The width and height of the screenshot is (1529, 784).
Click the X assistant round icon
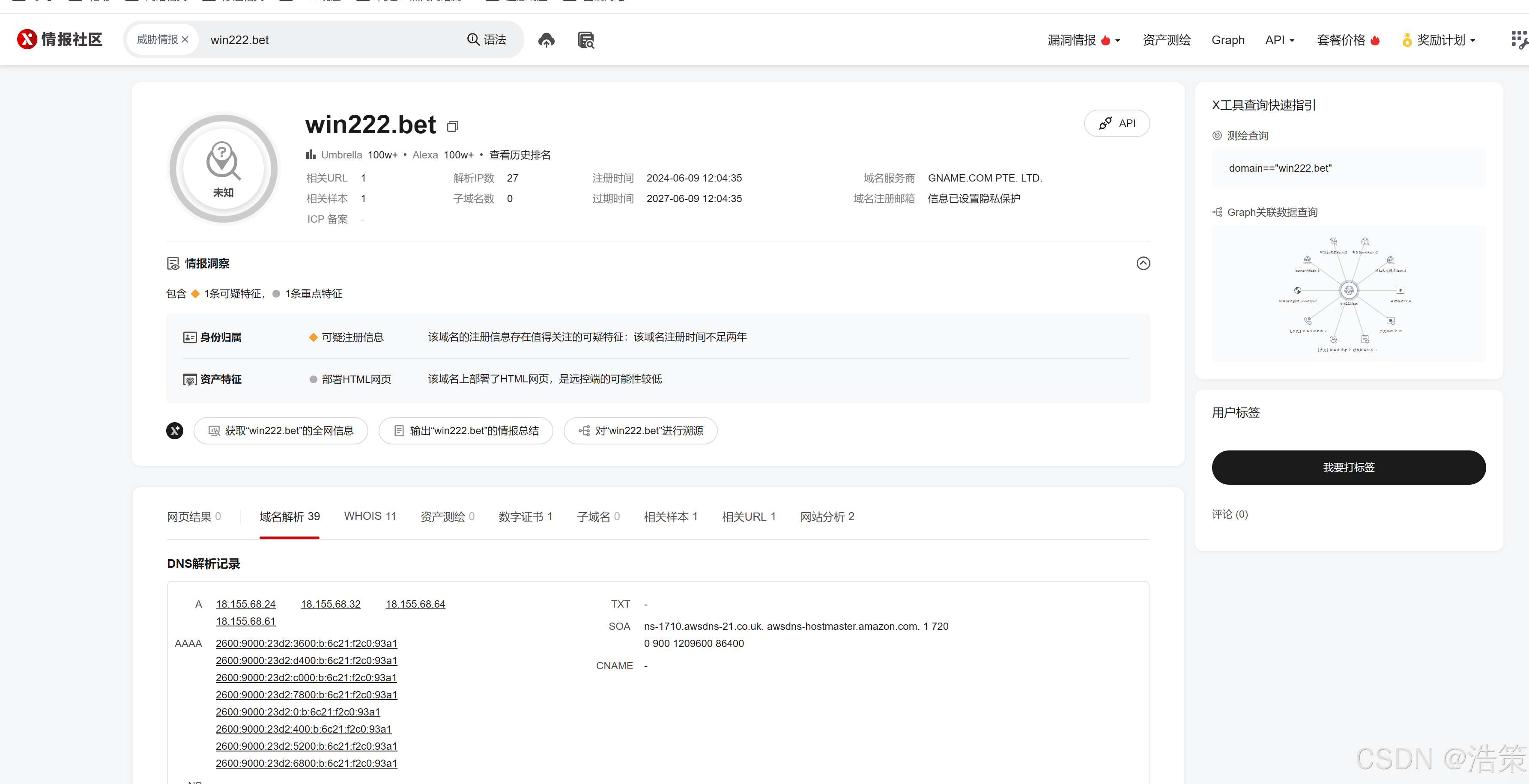tap(174, 431)
